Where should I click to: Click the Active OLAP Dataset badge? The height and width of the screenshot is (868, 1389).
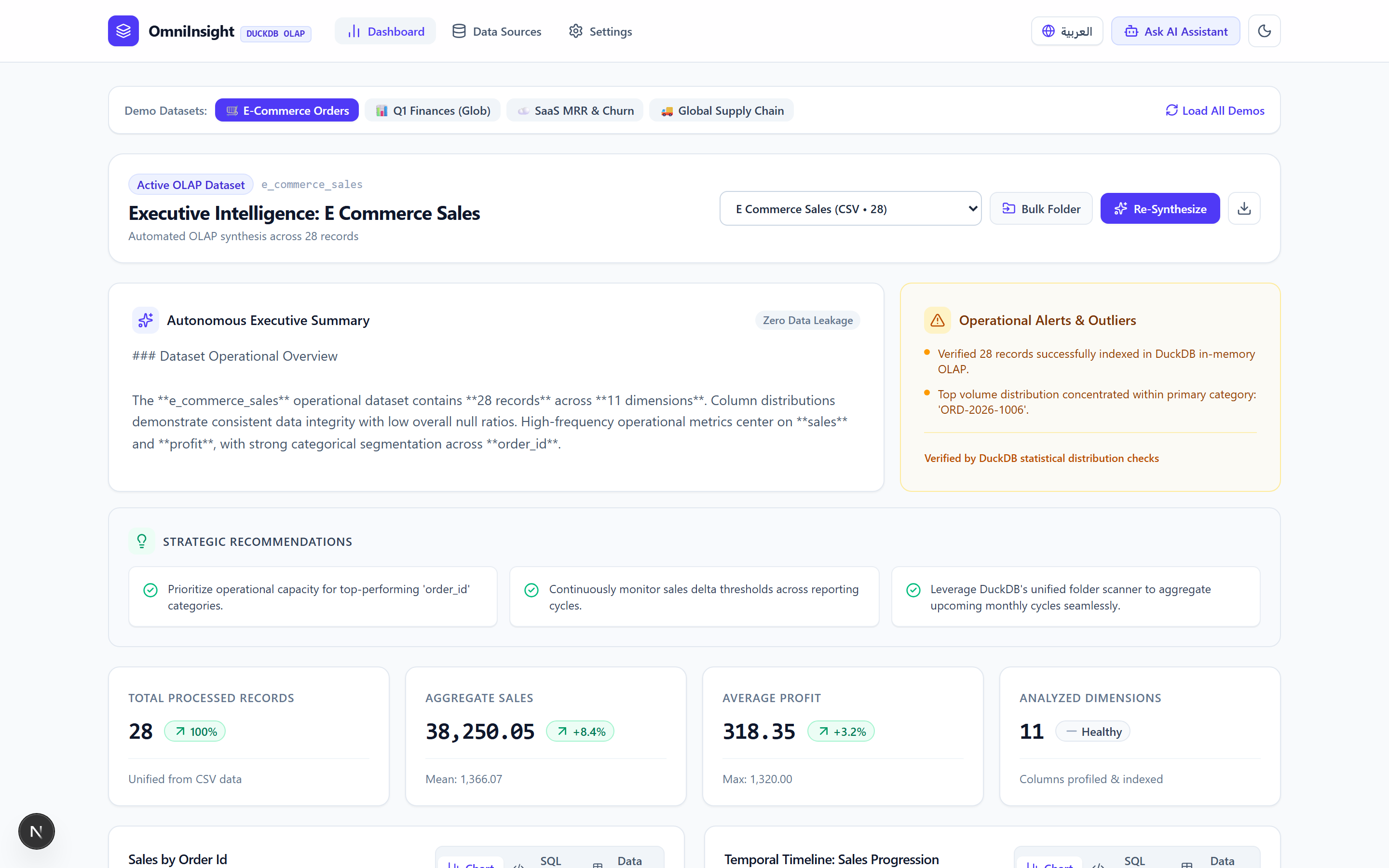(191, 184)
